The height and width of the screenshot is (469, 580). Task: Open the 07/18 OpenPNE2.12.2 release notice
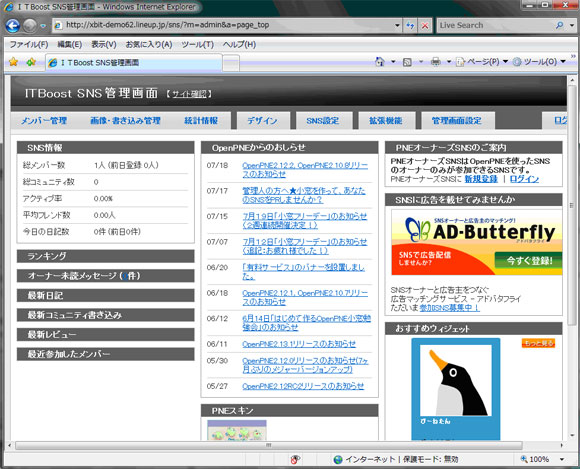305,170
